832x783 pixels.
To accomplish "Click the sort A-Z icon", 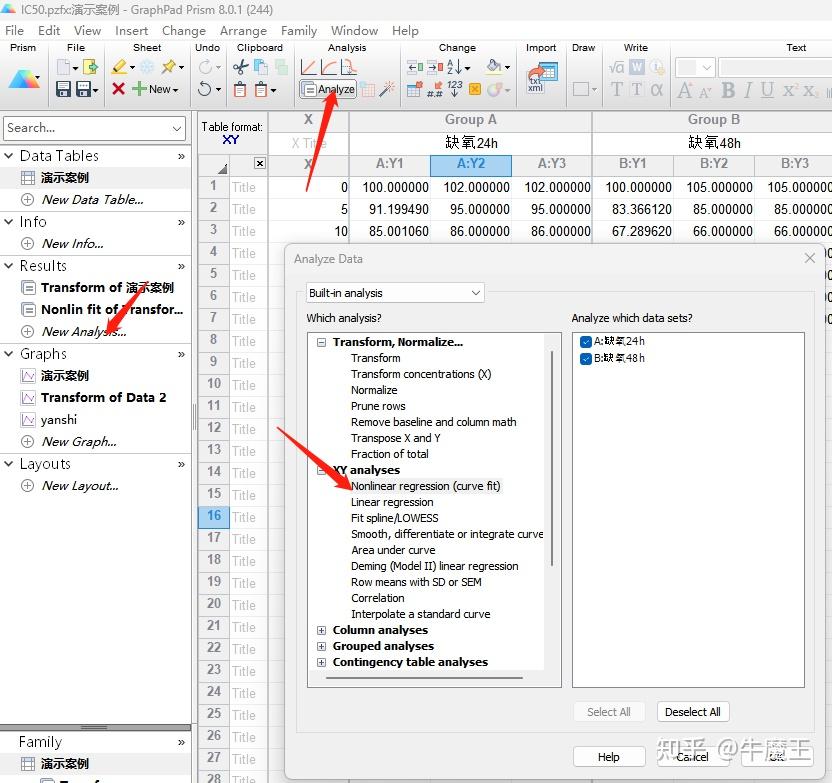I will tap(455, 67).
